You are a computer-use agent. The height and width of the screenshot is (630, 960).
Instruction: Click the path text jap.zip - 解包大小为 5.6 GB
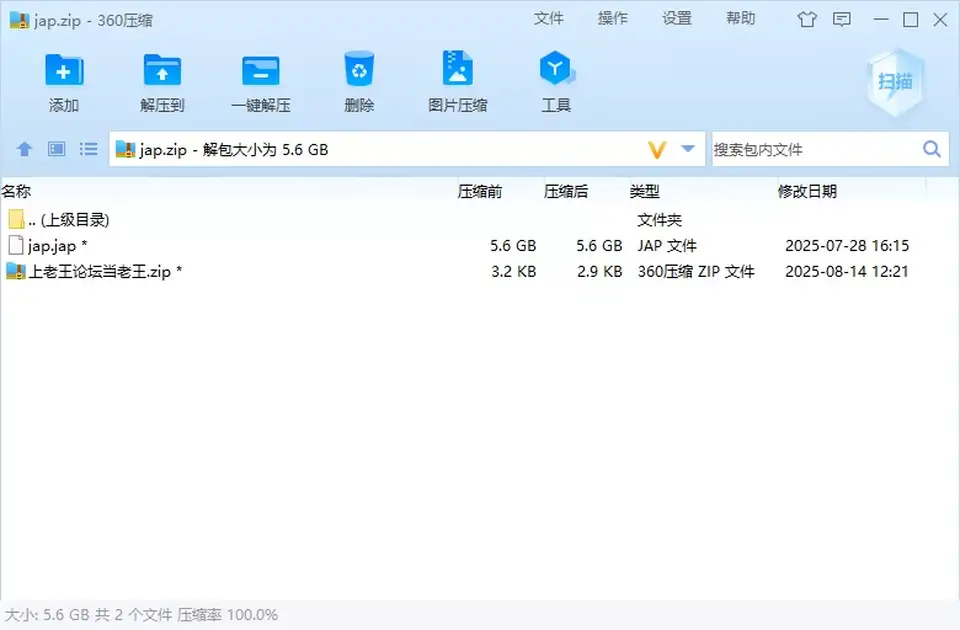(x=234, y=150)
